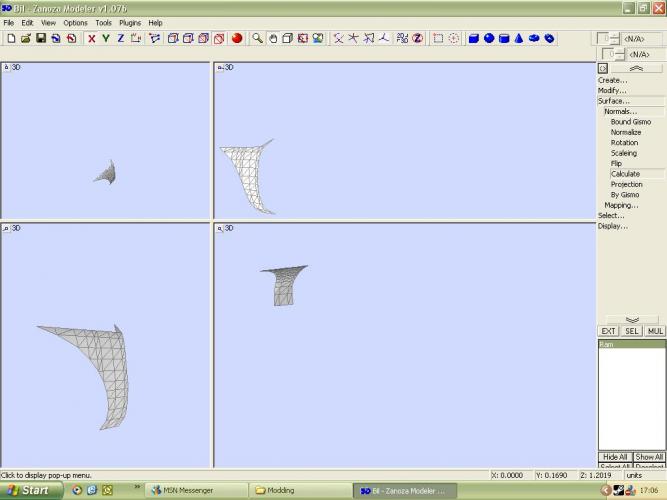Toggle the Z axis lock
The height and width of the screenshot is (500, 667).
pyautogui.click(x=121, y=38)
